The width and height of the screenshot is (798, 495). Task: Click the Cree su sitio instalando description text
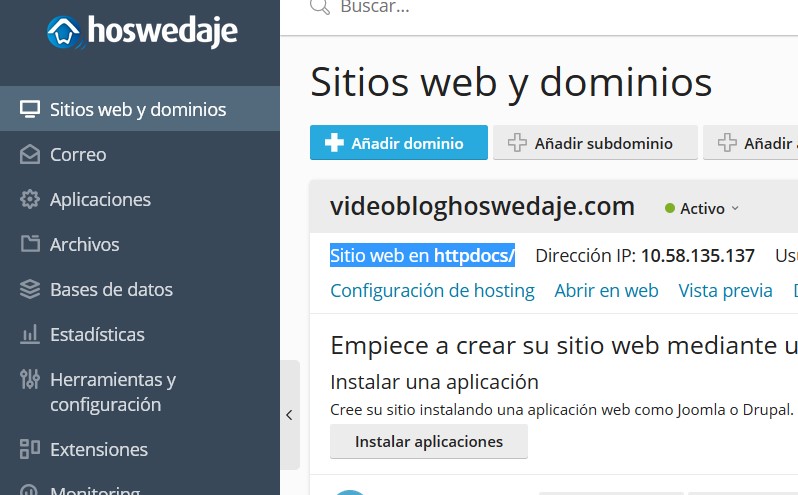562,410
